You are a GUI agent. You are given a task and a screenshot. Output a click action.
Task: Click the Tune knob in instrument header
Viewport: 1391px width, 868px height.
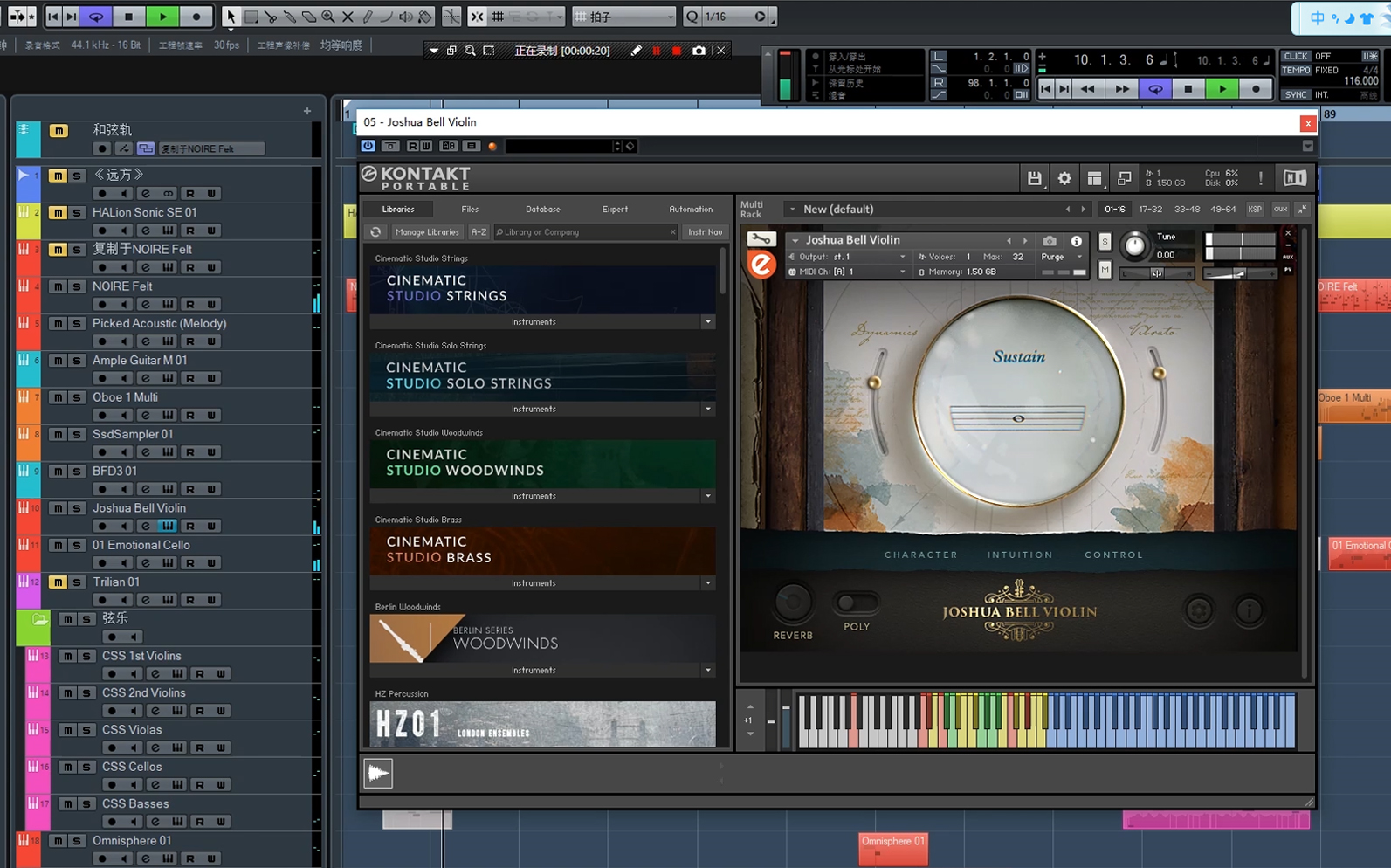point(1133,246)
